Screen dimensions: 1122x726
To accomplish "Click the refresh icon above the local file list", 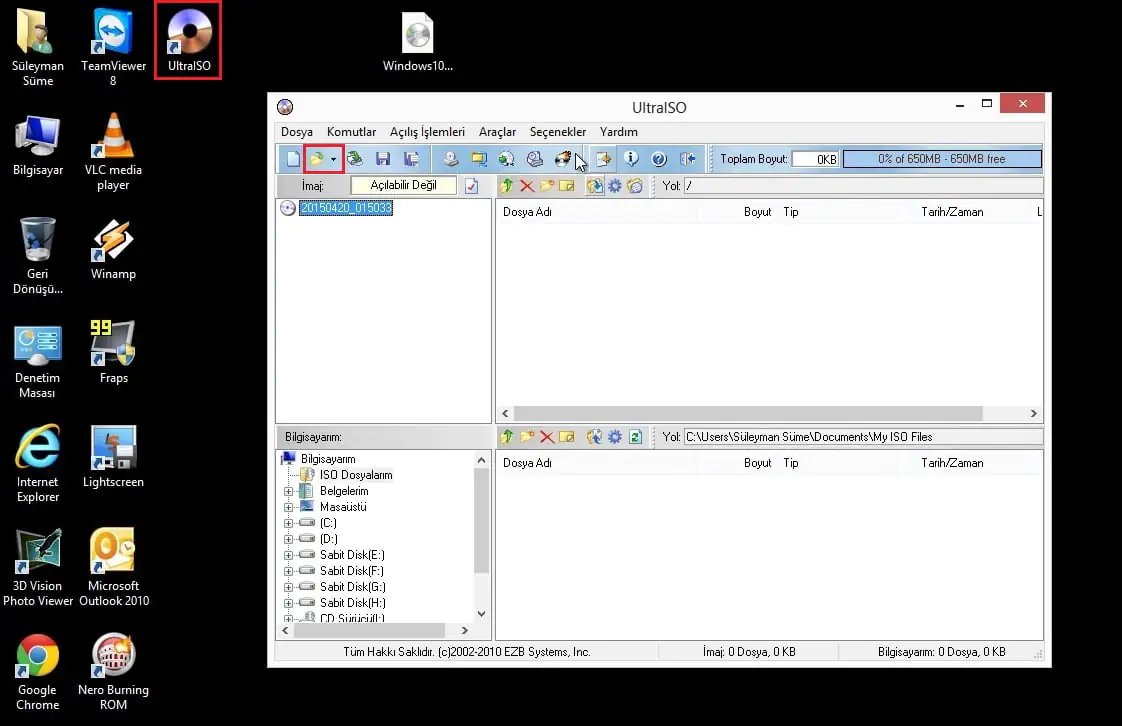I will [634, 437].
